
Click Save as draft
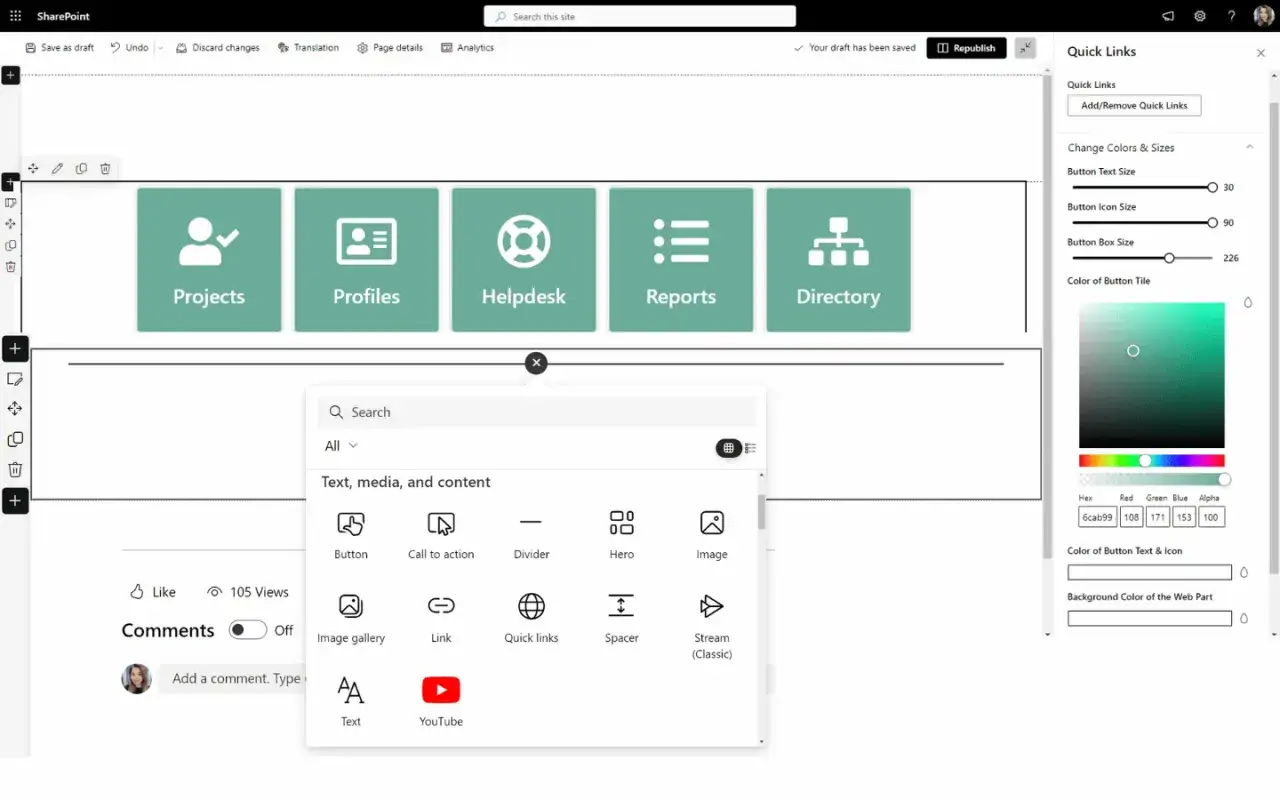tap(59, 48)
